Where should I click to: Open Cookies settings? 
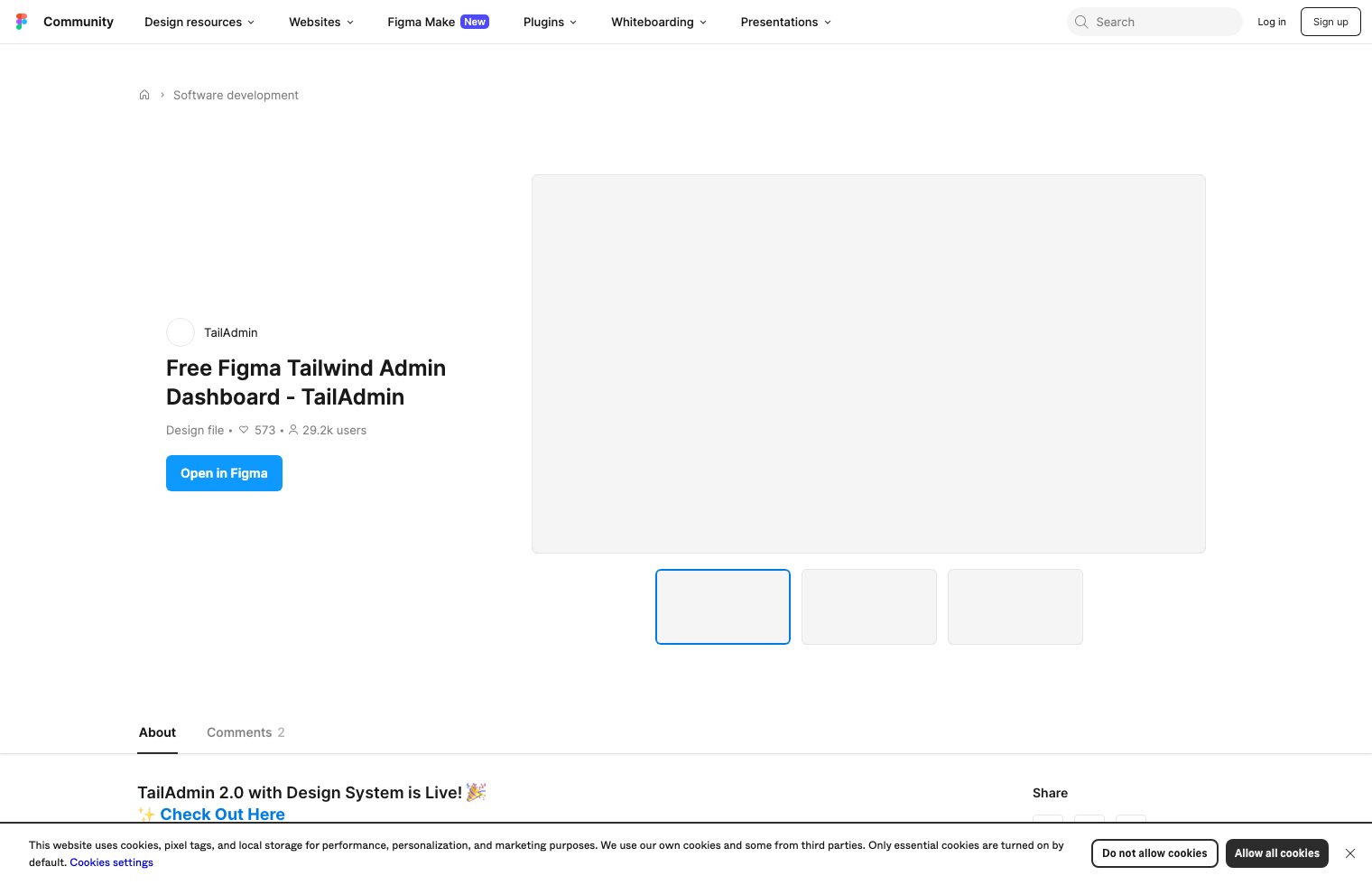(x=111, y=862)
